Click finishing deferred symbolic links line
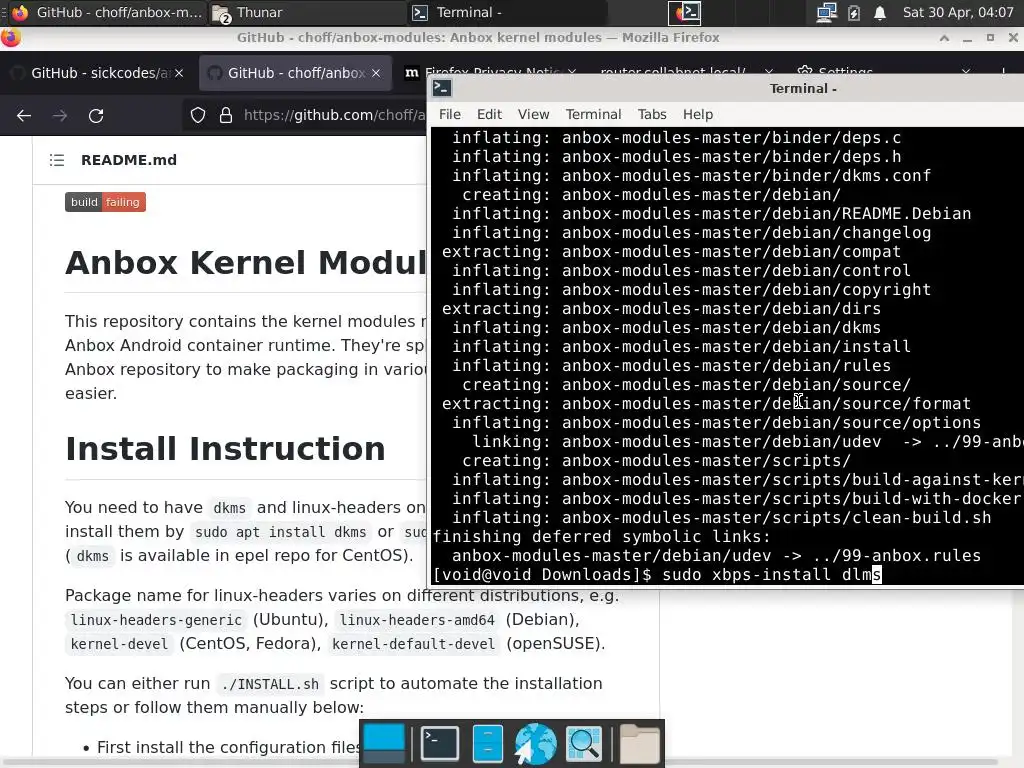Screen dimensions: 1024x768 coord(601,537)
